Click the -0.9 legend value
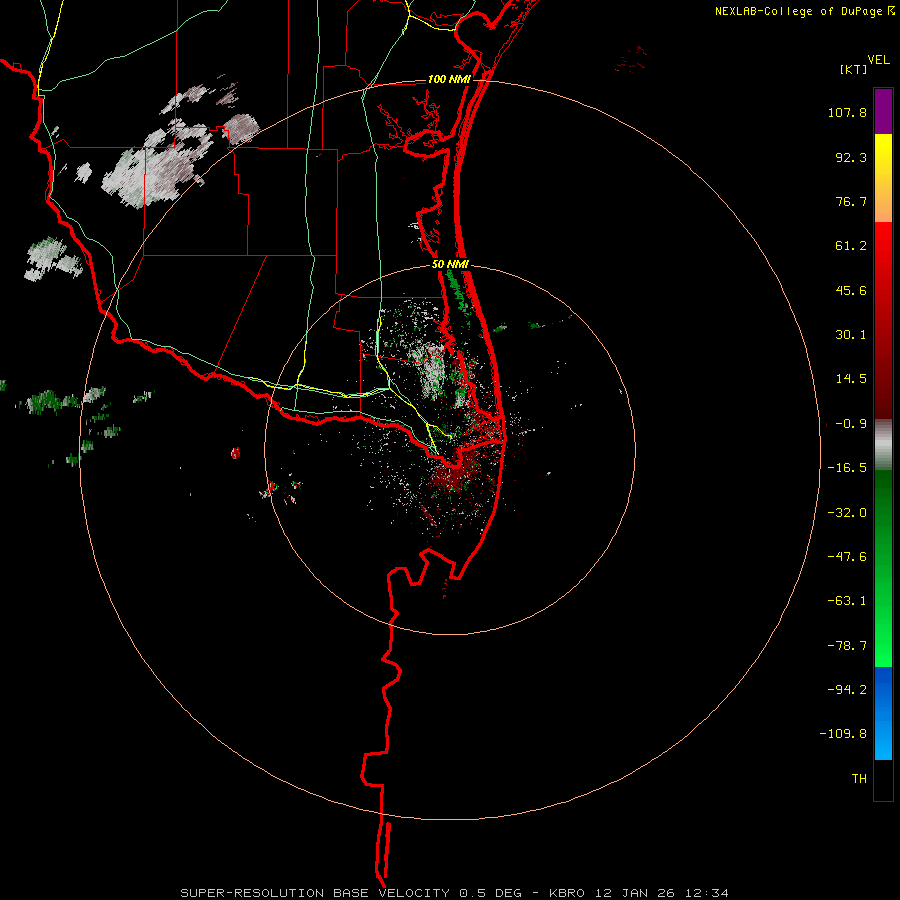This screenshot has width=900, height=900. click(851, 424)
